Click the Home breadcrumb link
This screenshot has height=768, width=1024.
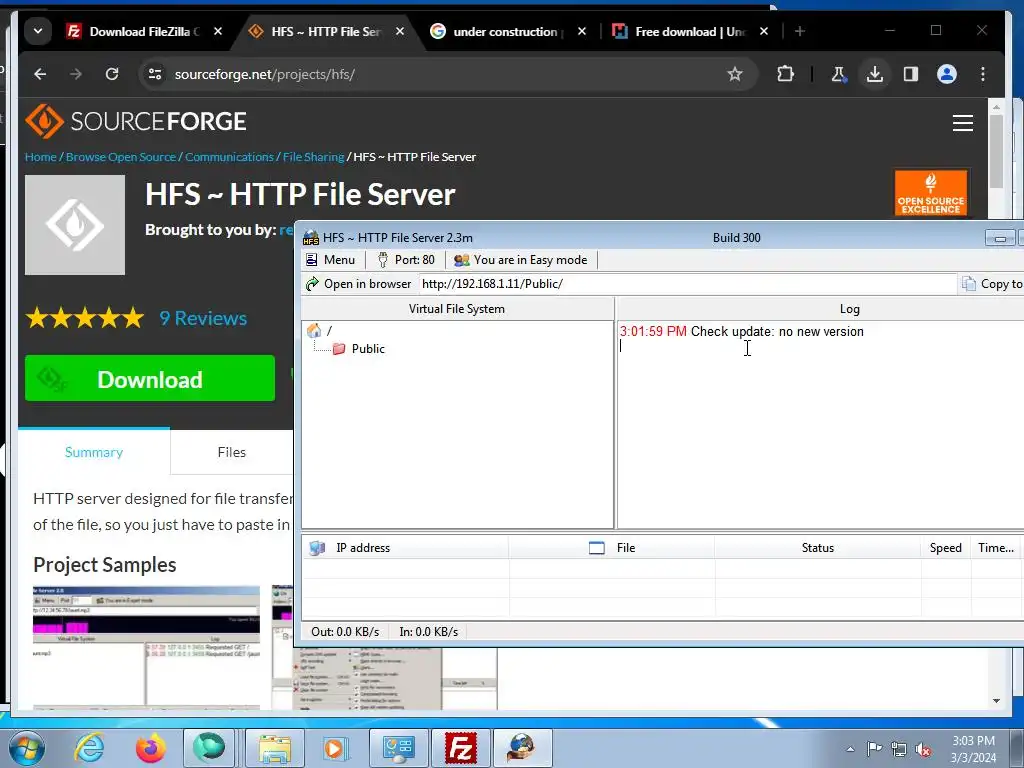(x=40, y=157)
